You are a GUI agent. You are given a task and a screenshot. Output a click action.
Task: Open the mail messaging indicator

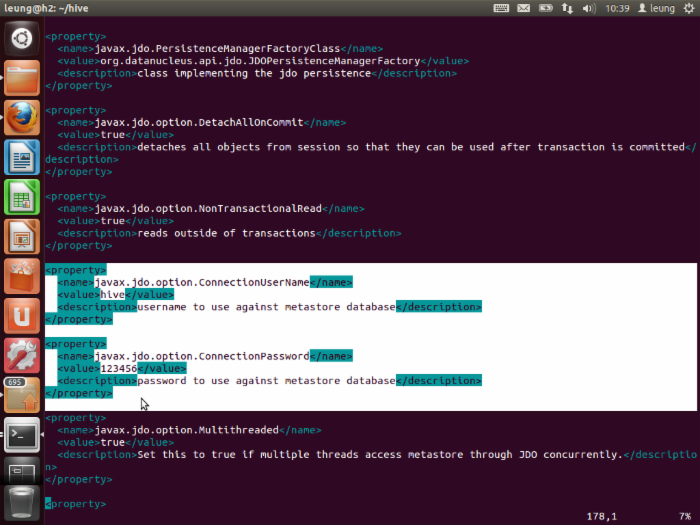[x=523, y=8]
